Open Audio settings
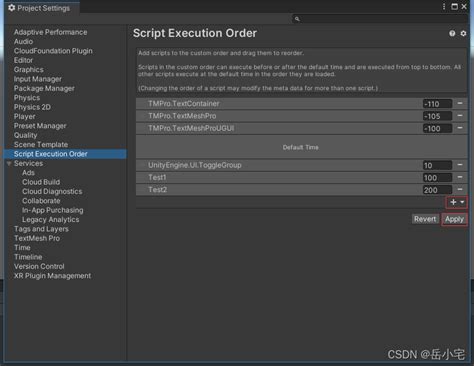 pyautogui.click(x=23, y=42)
